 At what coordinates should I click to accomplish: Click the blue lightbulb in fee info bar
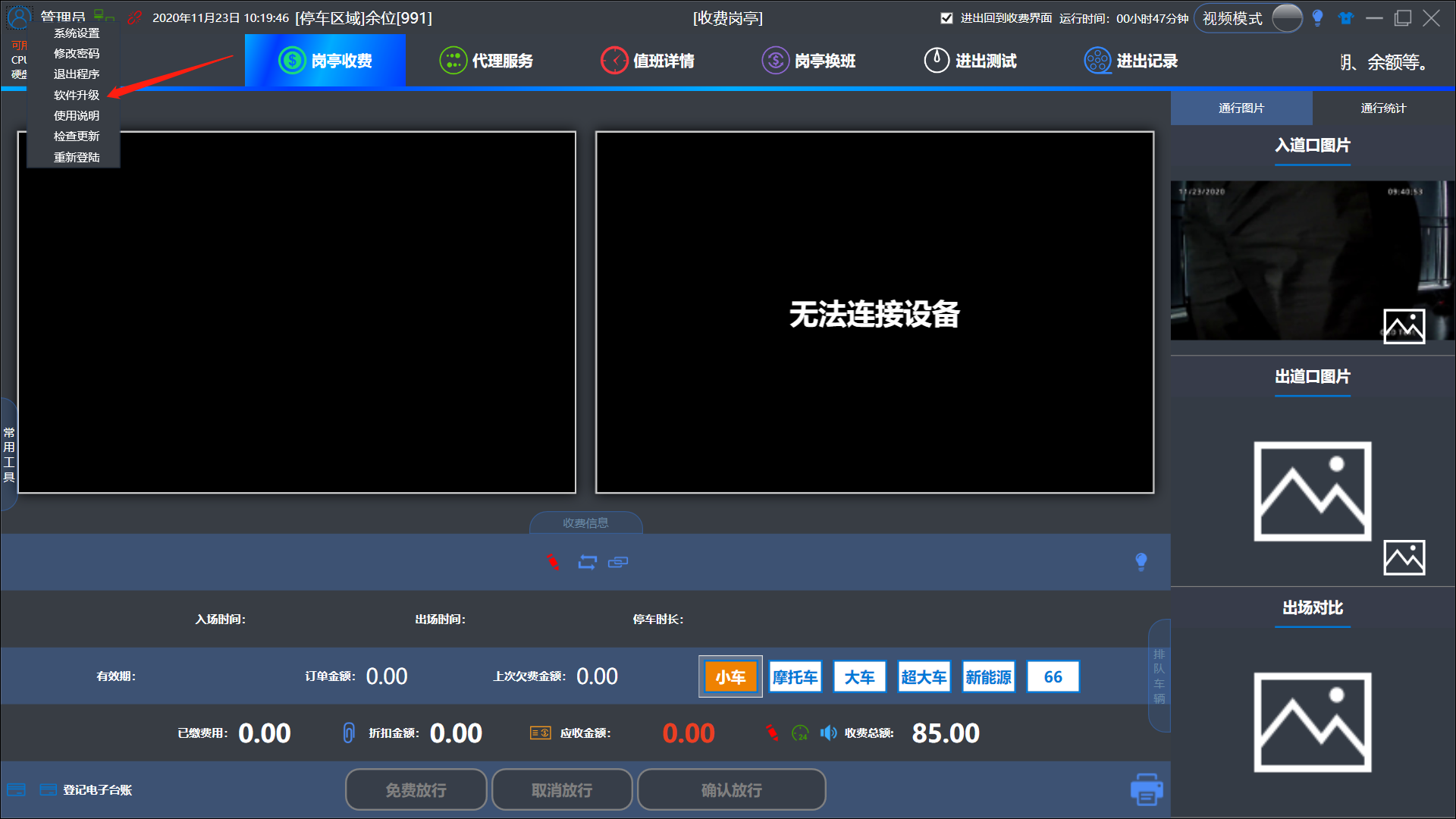point(1141,562)
